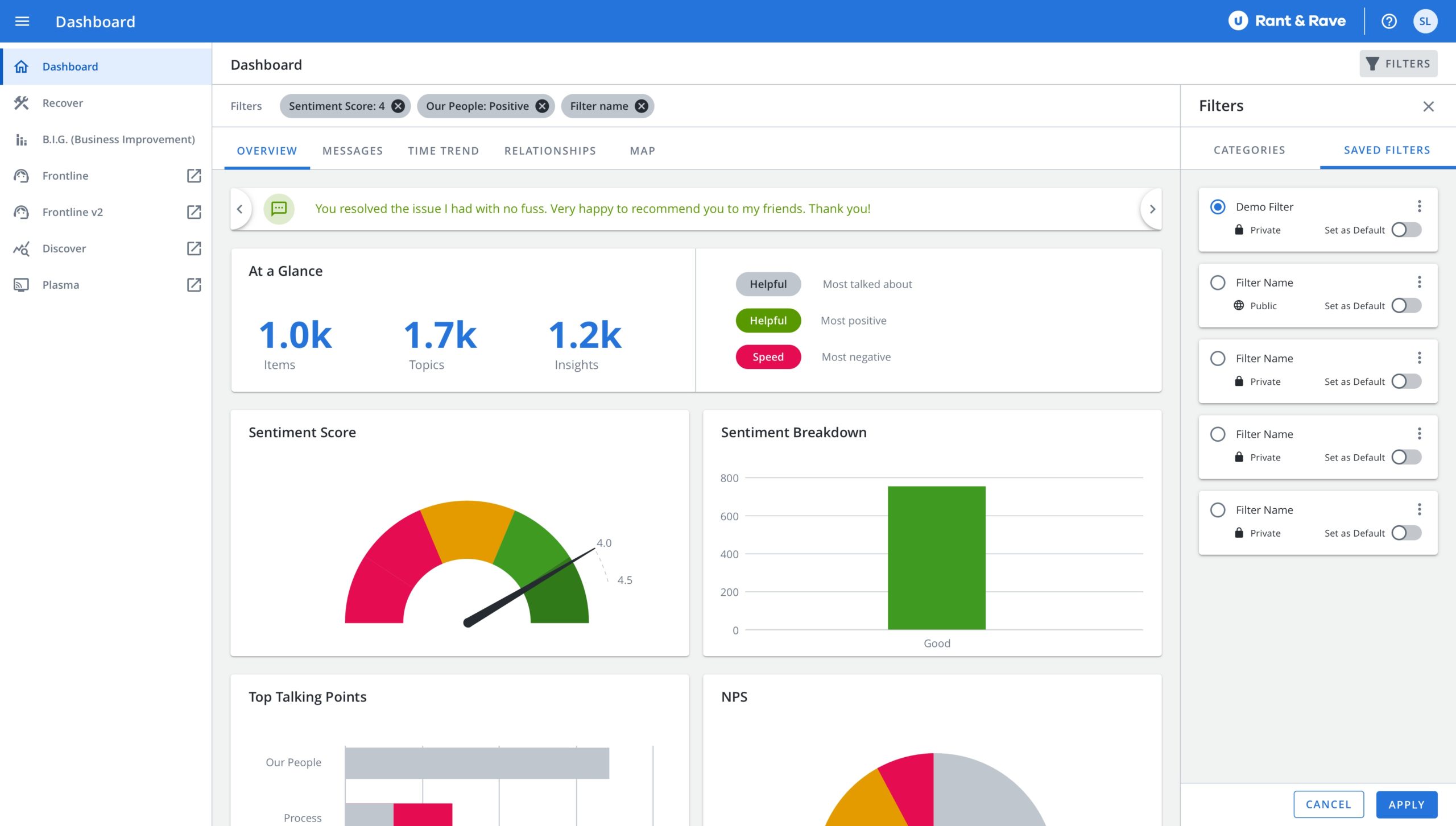Viewport: 1456px width, 826px height.
Task: Show the previous comment with the left chevron
Action: click(239, 209)
